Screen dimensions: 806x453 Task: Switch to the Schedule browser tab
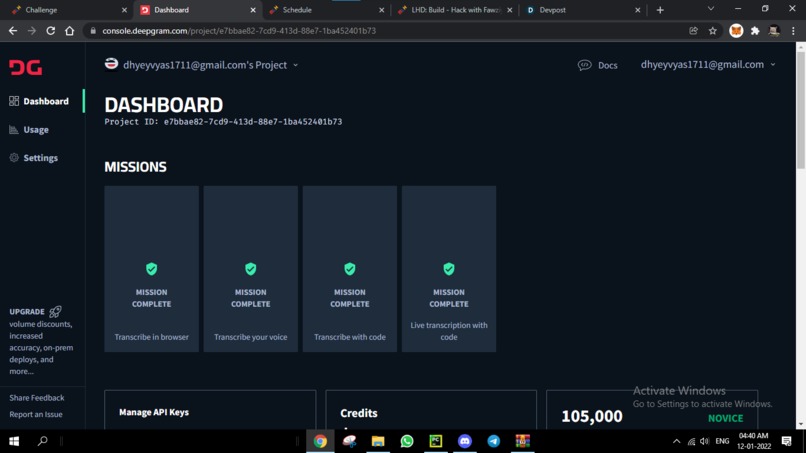tap(326, 10)
